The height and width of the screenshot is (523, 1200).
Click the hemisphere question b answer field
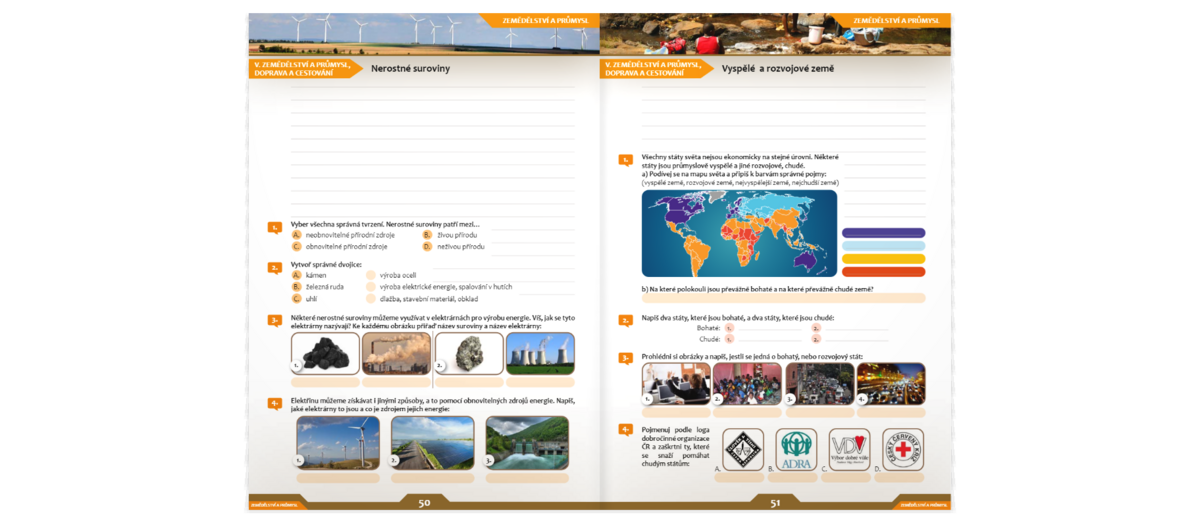(x=783, y=298)
